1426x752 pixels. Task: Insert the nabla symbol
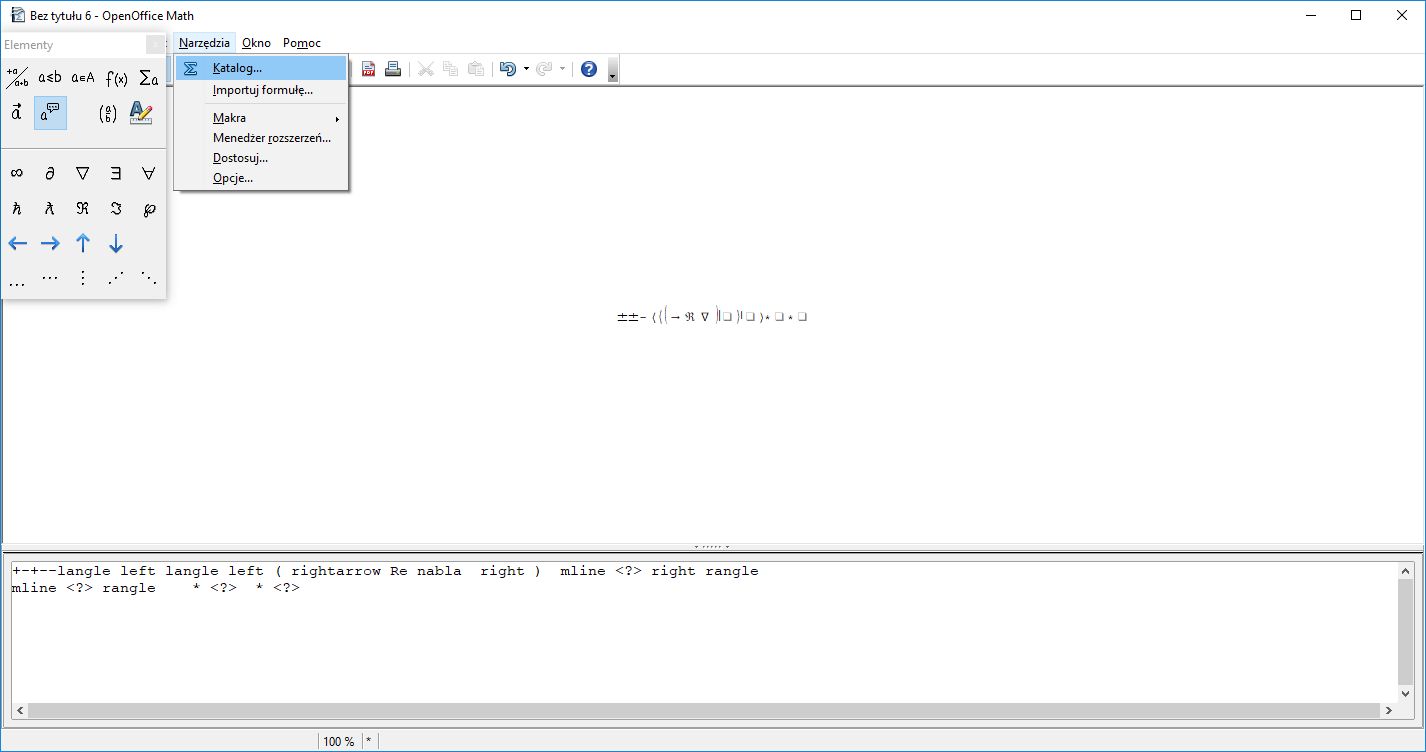click(x=83, y=173)
